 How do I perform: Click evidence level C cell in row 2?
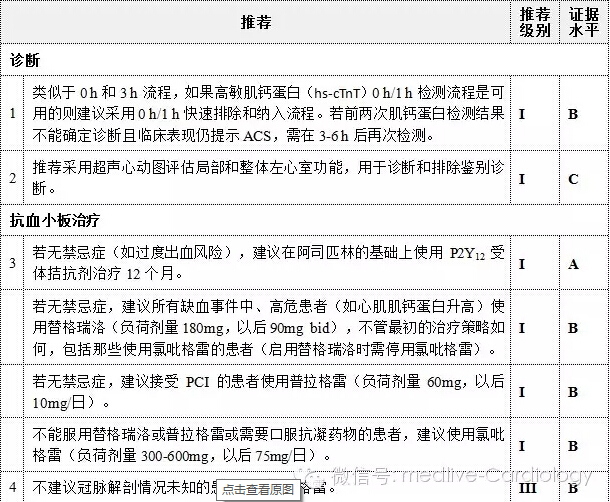coord(573,178)
